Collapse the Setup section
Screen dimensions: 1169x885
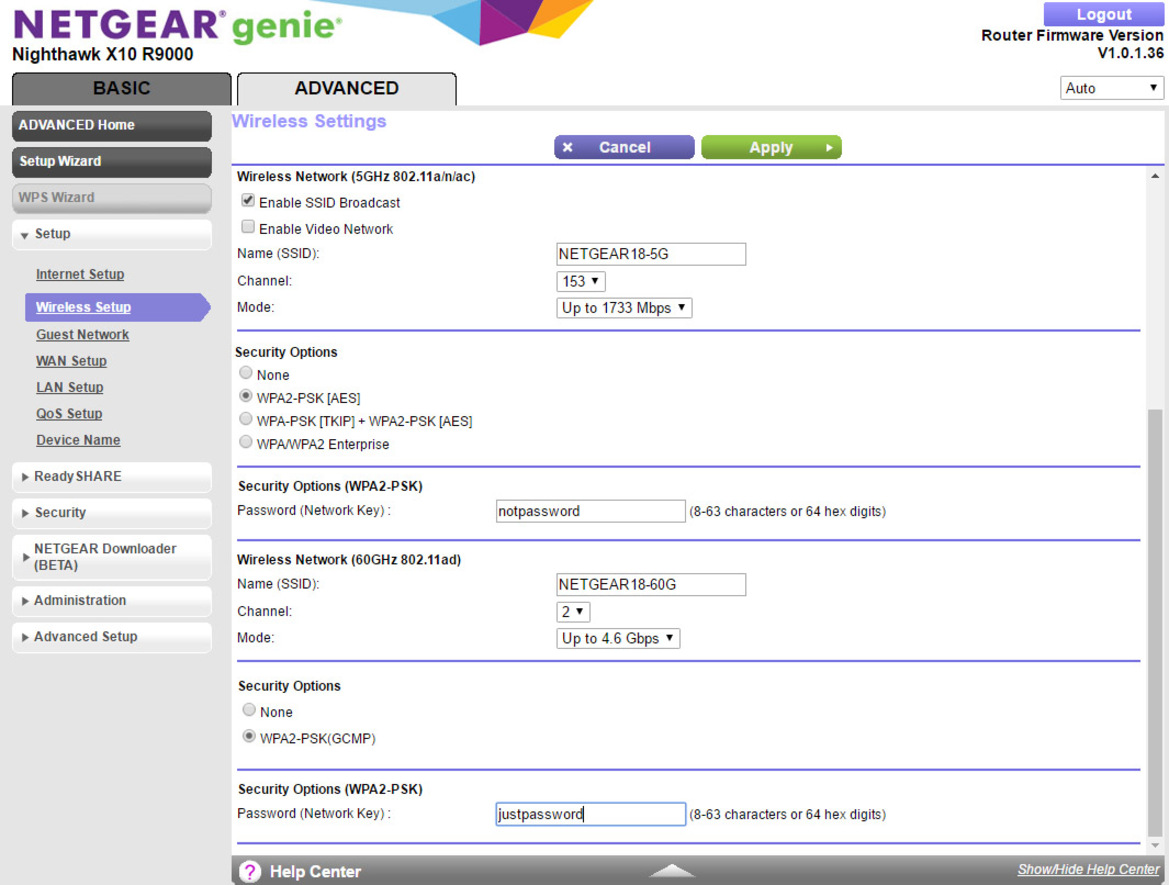(112, 234)
